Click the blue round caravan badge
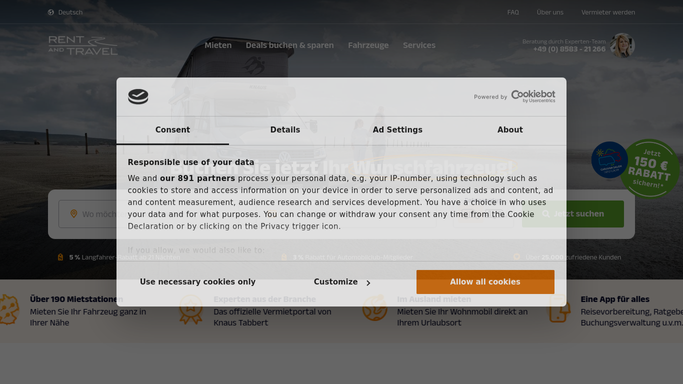683x384 pixels. [609, 160]
